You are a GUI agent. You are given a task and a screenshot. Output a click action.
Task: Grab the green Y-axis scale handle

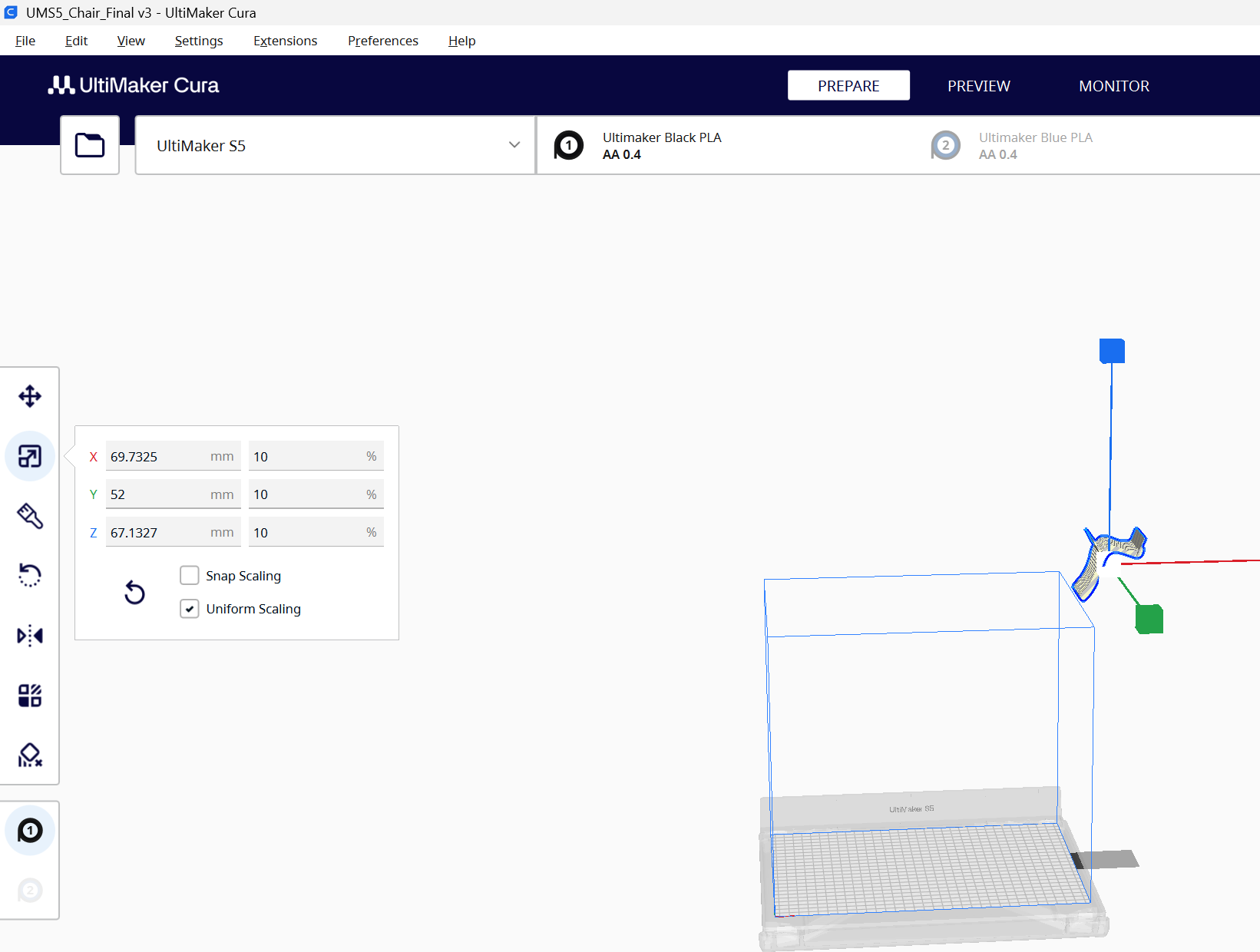[1149, 619]
